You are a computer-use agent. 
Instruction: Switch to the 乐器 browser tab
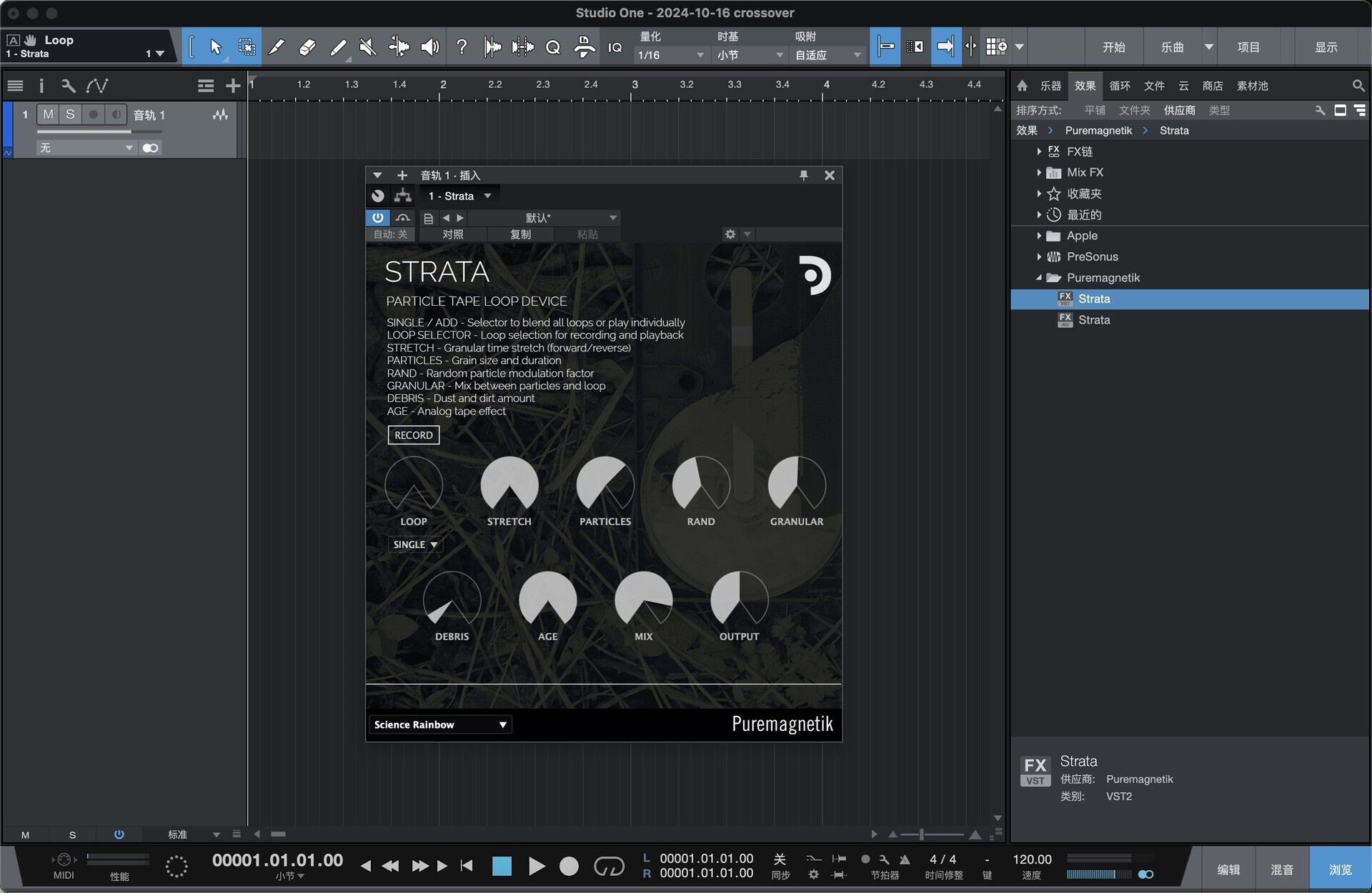pyautogui.click(x=1050, y=86)
